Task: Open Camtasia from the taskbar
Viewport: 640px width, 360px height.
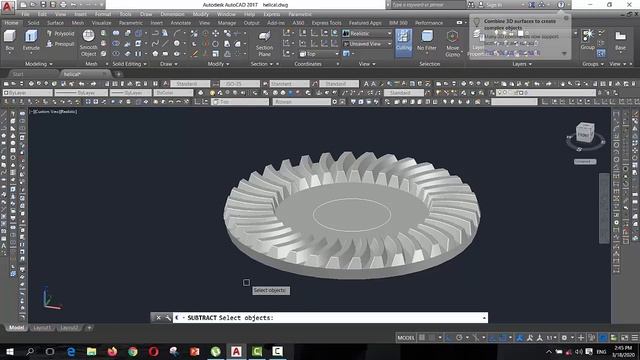Action: point(257,351)
